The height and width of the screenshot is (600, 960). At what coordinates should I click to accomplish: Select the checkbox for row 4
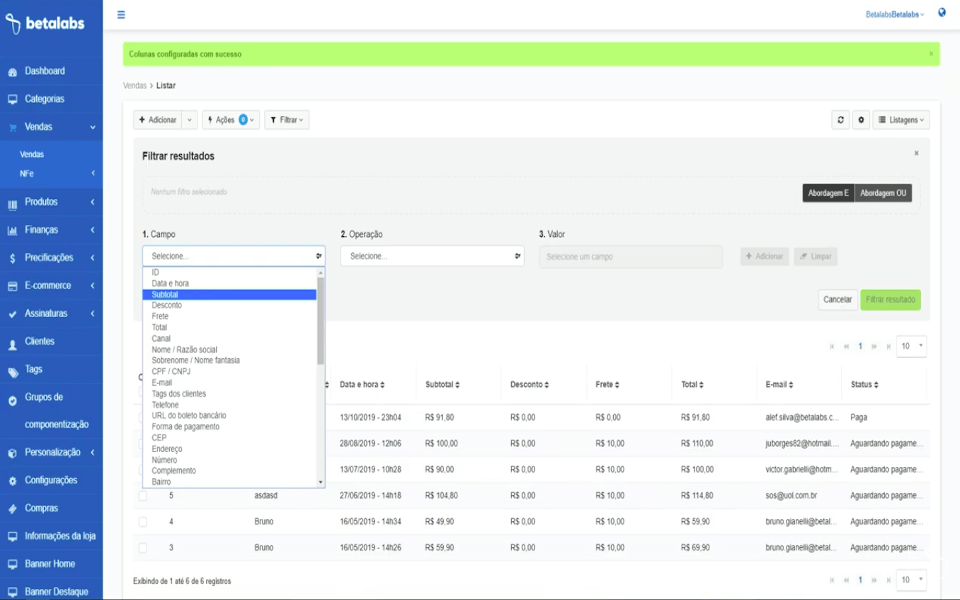click(143, 522)
